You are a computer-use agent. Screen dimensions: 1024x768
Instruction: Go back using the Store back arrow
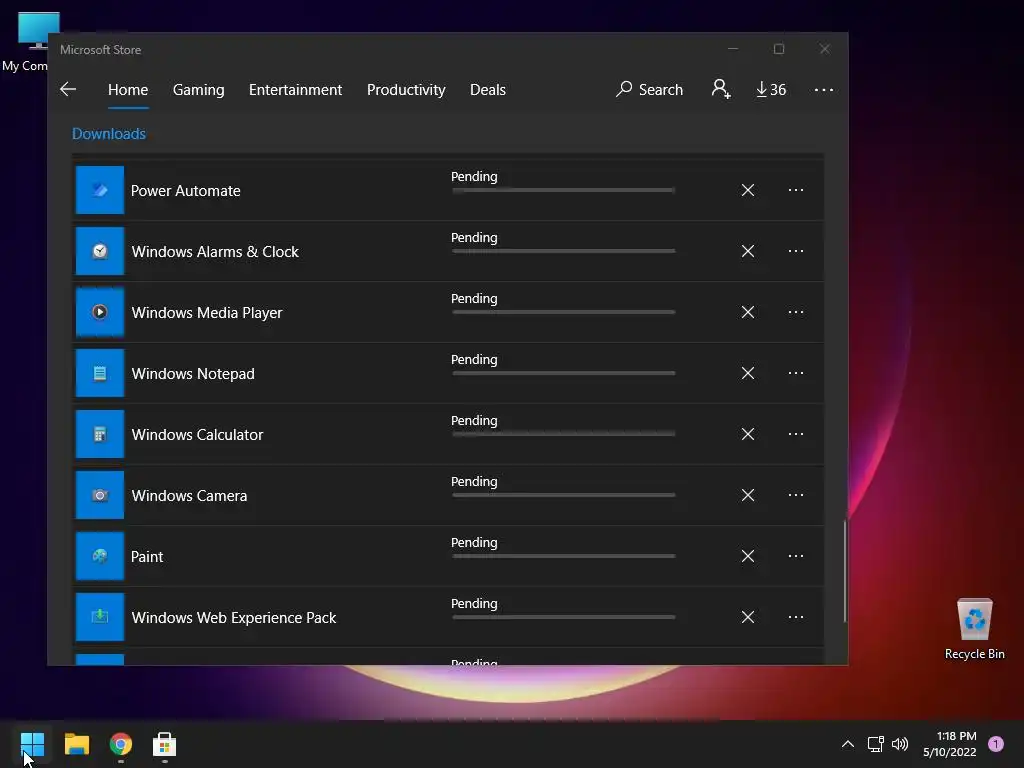coord(68,89)
